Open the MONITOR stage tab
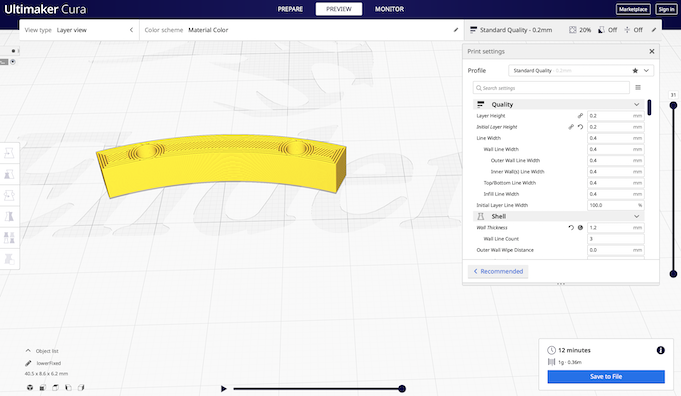Screen dimensions: 681x396 pos(389,9)
